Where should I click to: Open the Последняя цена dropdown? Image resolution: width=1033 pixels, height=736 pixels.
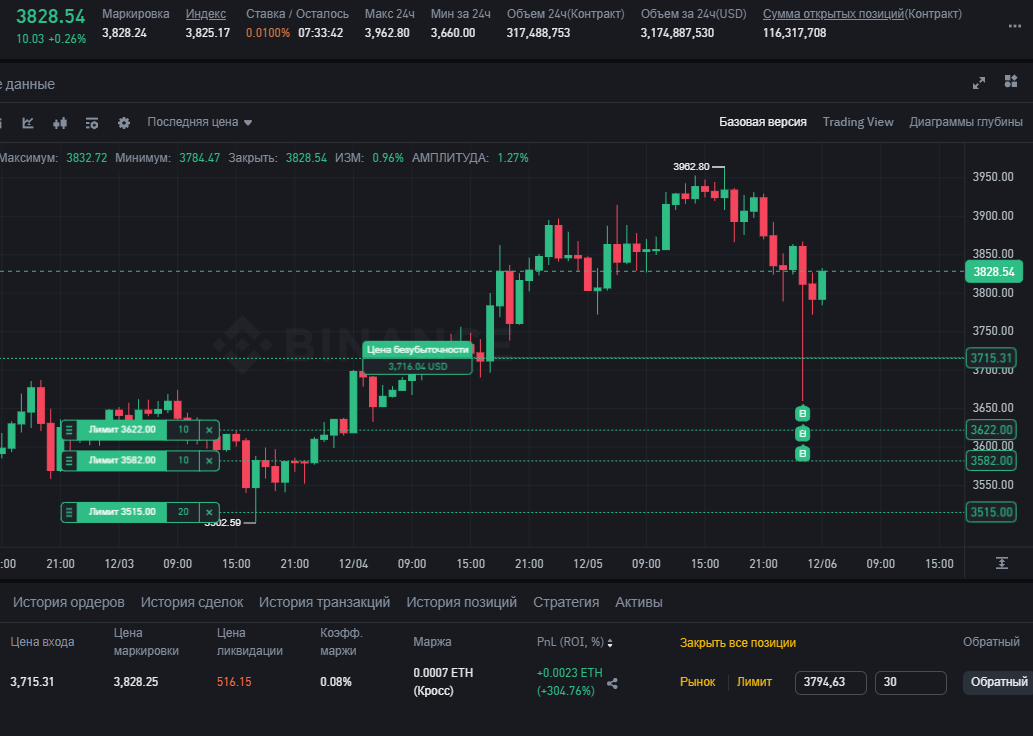199,122
